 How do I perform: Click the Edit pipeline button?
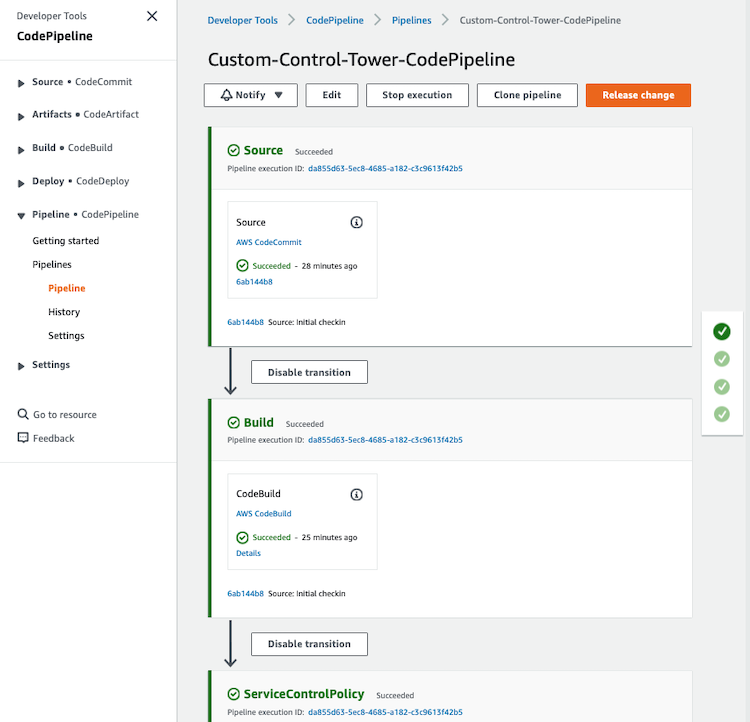coord(331,95)
